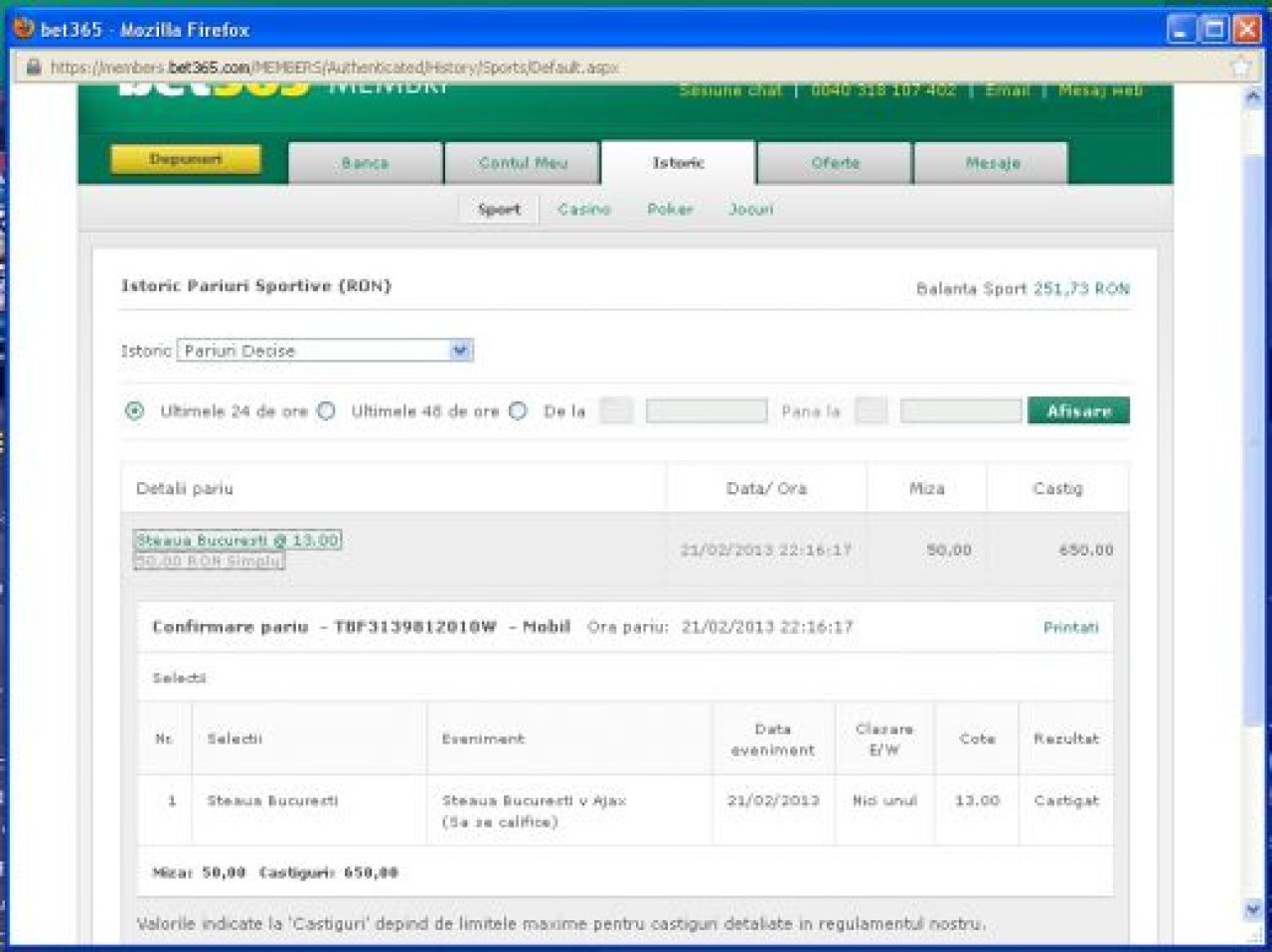This screenshot has height=952, width=1272.
Task: Click the green Afisare button
Action: 1078,410
